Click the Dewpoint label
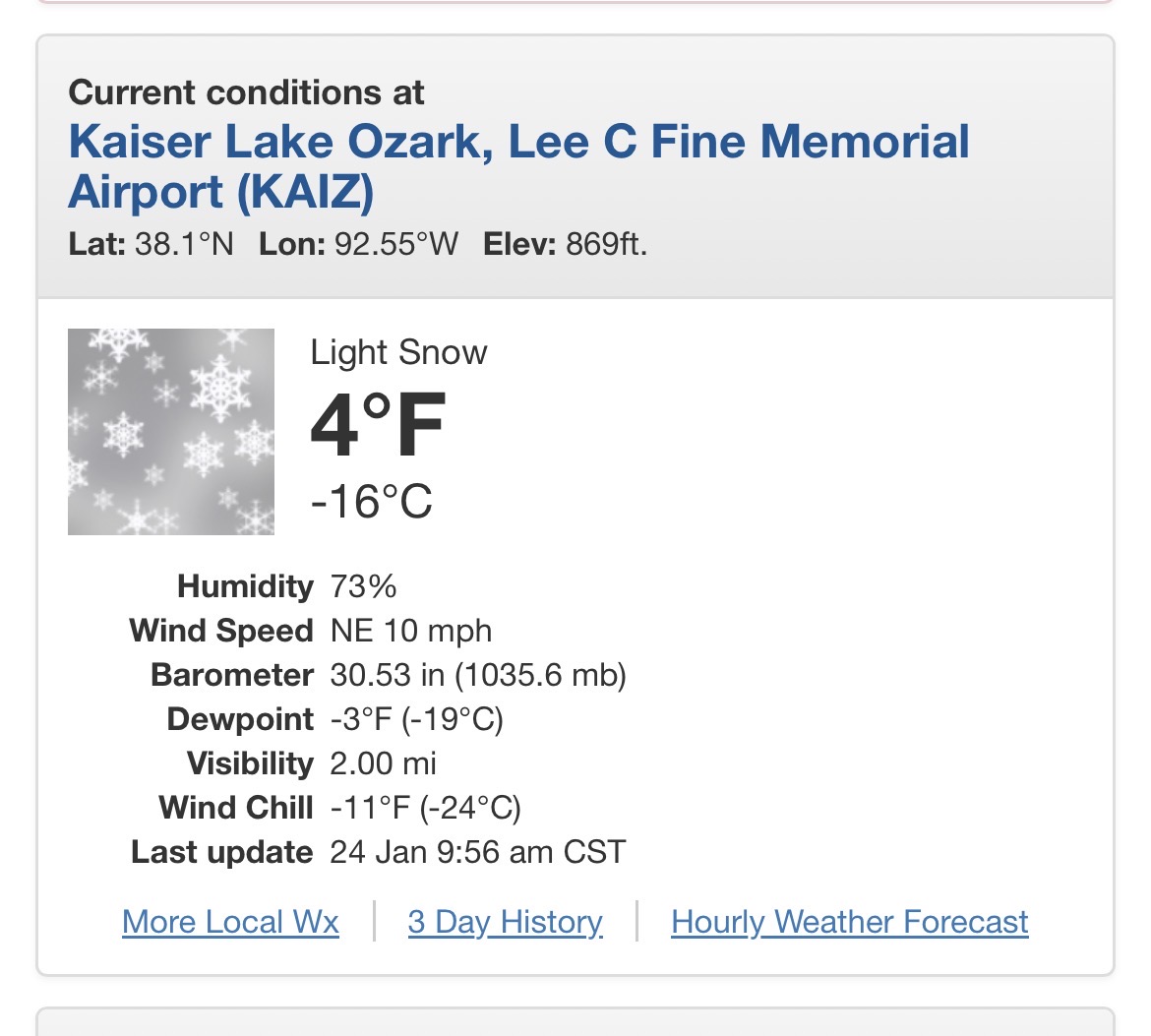 240,719
